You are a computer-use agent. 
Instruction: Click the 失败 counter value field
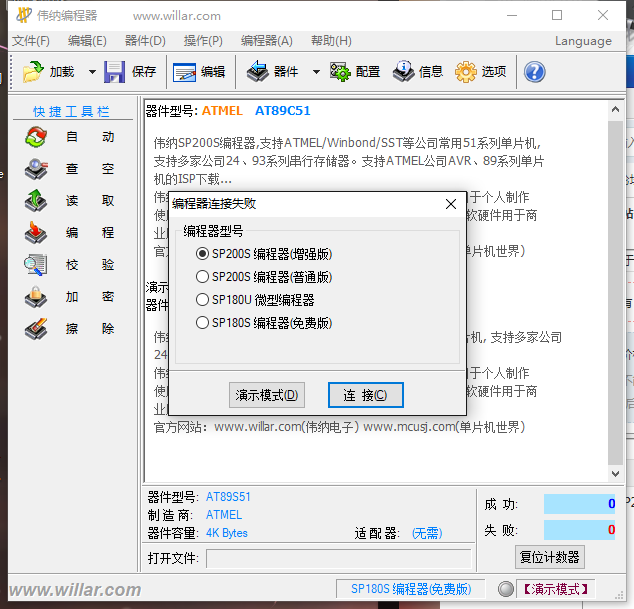tap(579, 530)
